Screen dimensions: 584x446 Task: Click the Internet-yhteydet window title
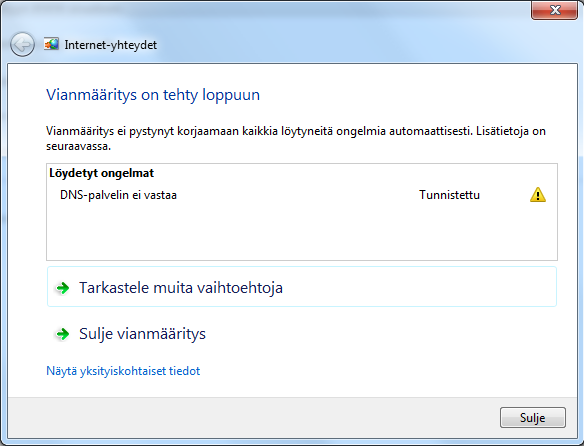click(111, 45)
